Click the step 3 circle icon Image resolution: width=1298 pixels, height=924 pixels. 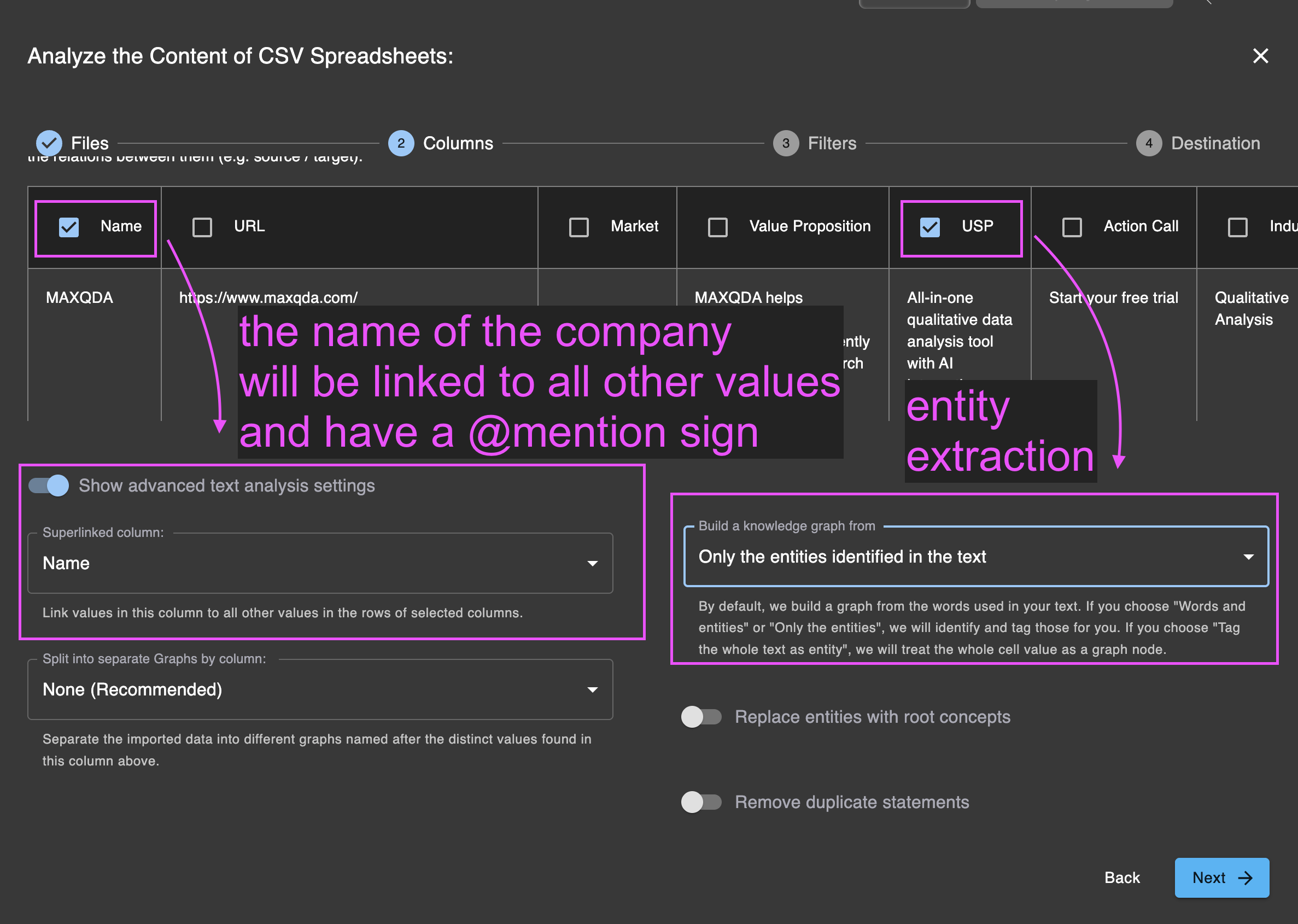tap(786, 143)
